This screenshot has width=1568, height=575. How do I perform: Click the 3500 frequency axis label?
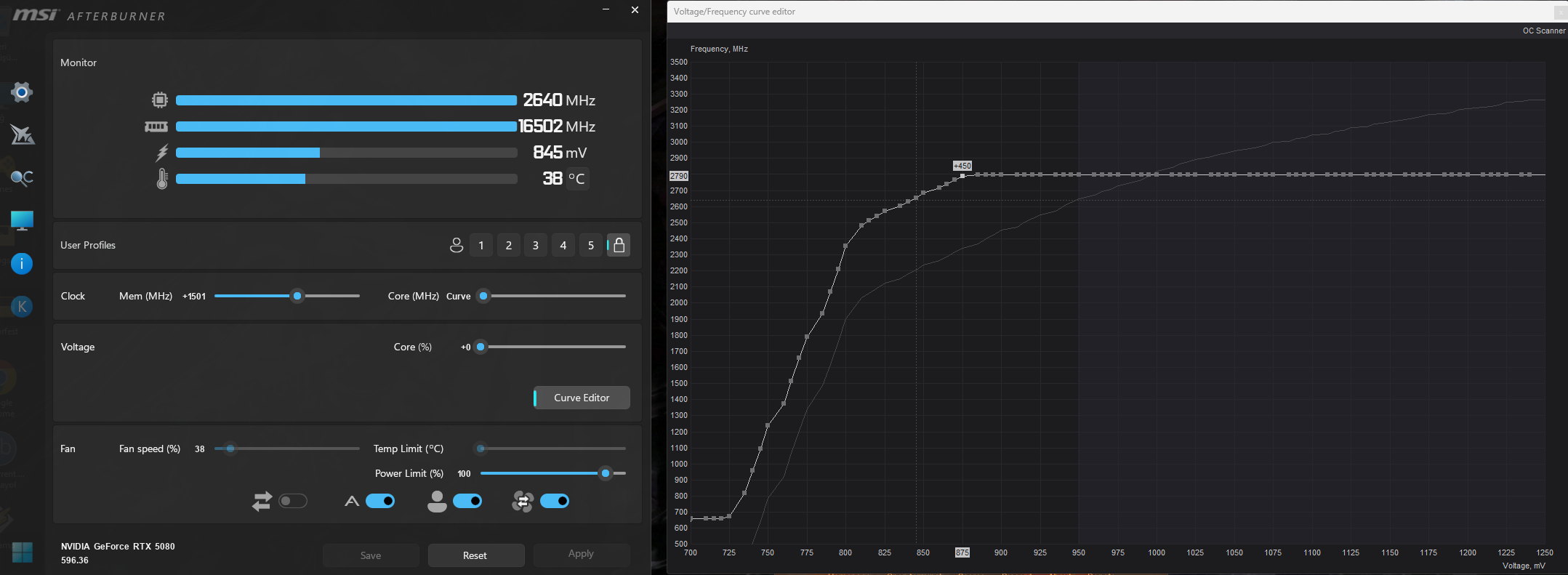[679, 62]
